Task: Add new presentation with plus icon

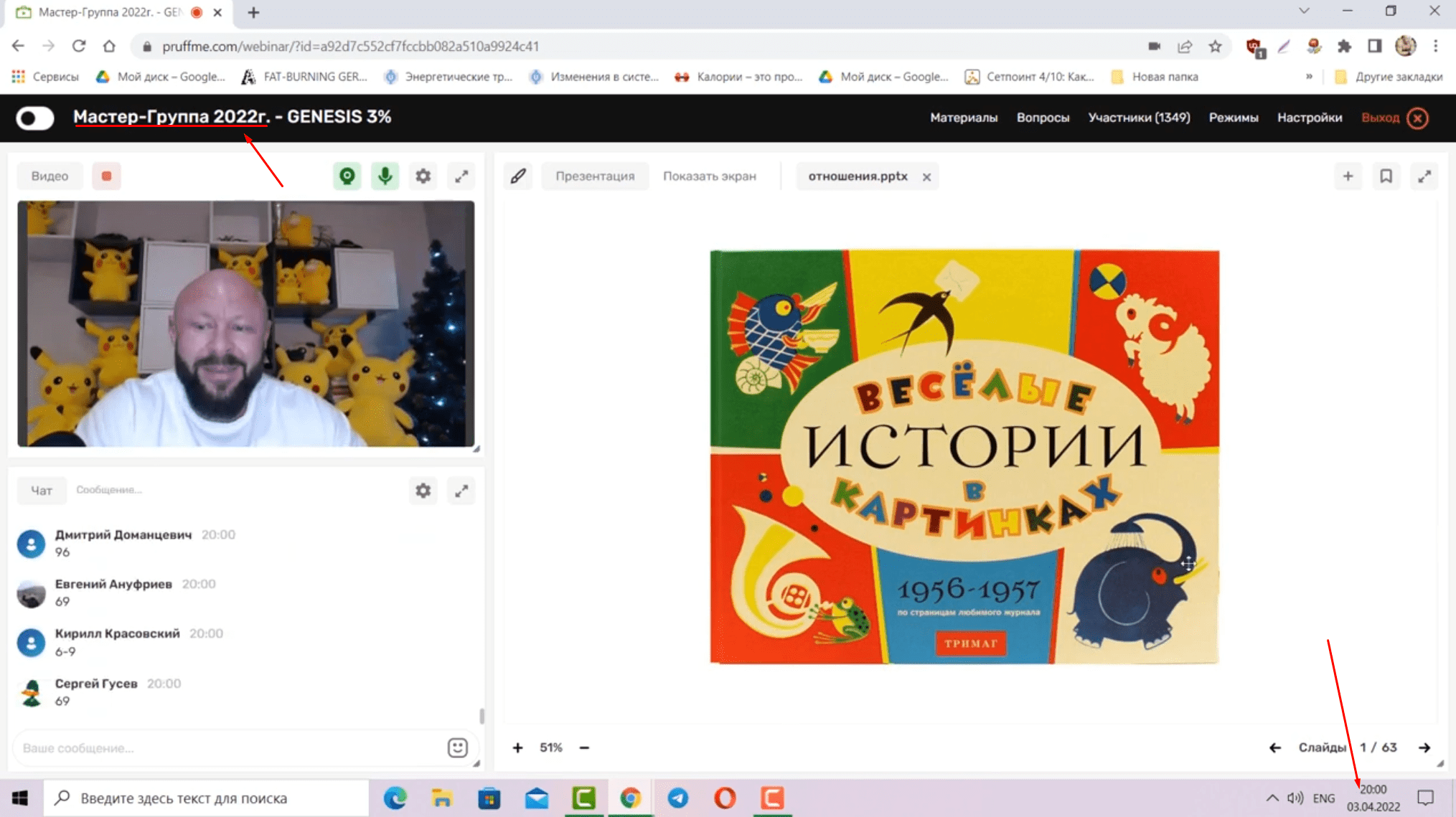Action: point(1348,176)
